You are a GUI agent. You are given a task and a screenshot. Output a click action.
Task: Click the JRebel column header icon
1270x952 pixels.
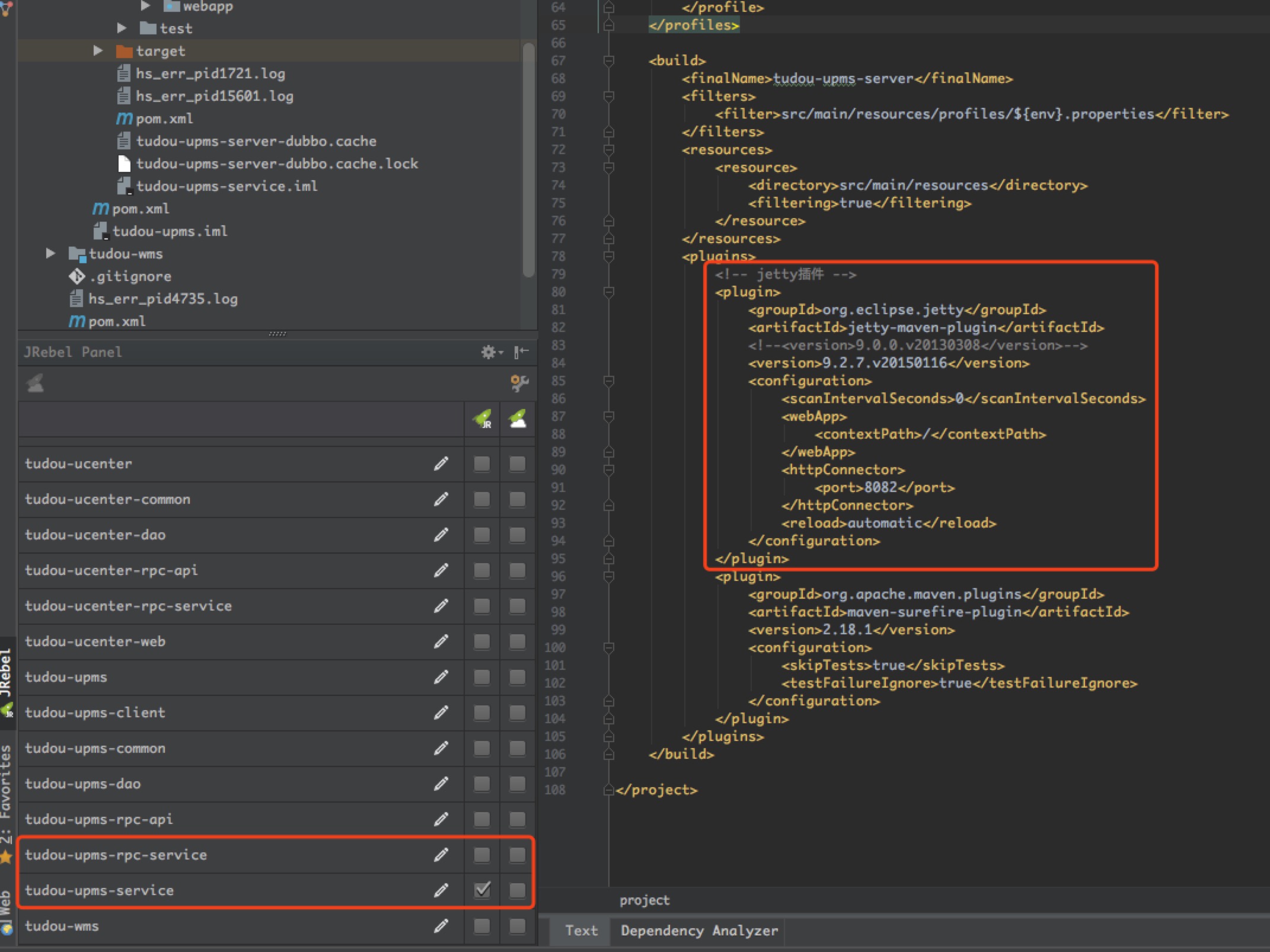(482, 419)
